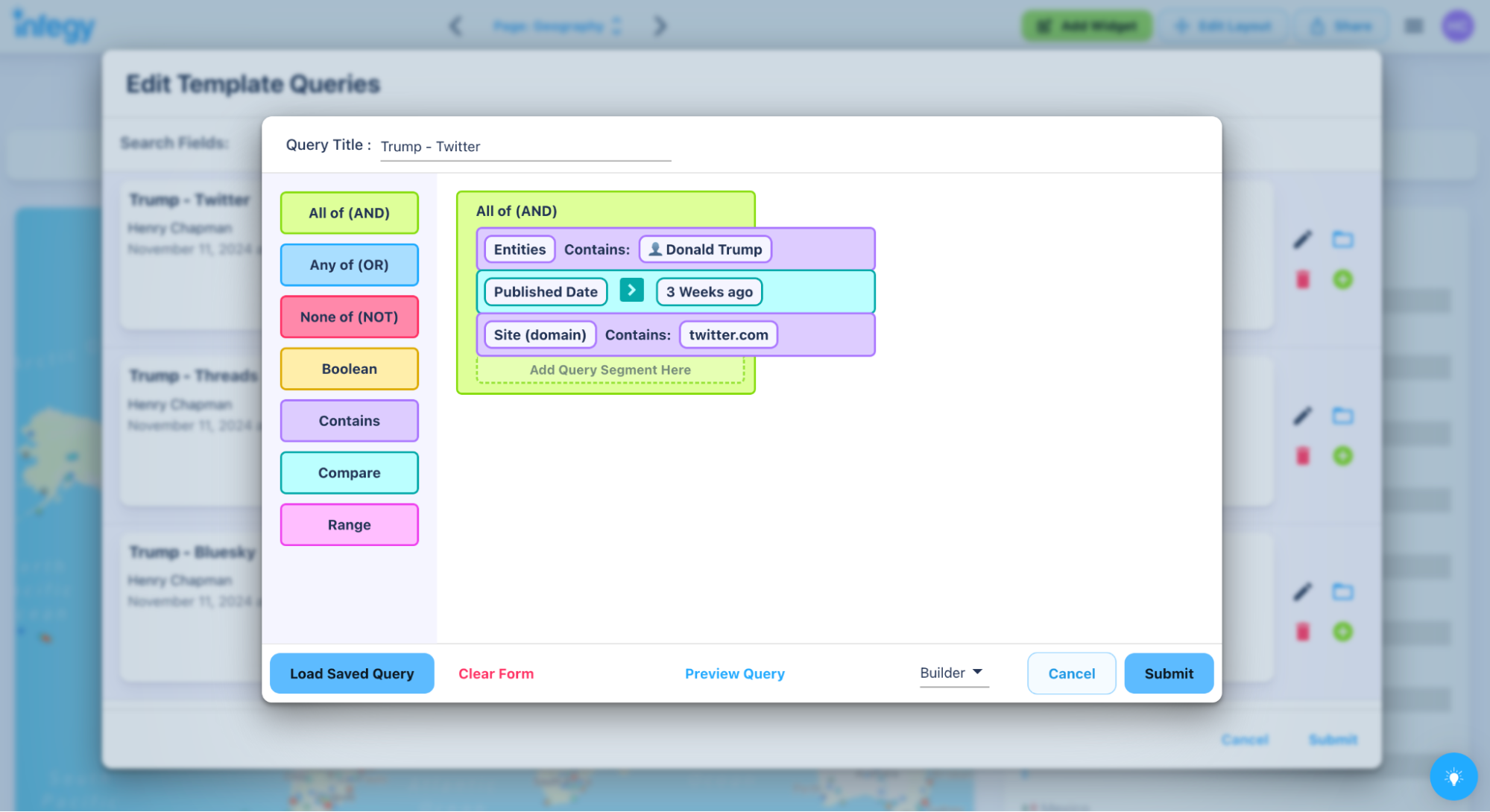The height and width of the screenshot is (812, 1490).
Task: Select the All of (AND) query block
Action: tap(349, 213)
